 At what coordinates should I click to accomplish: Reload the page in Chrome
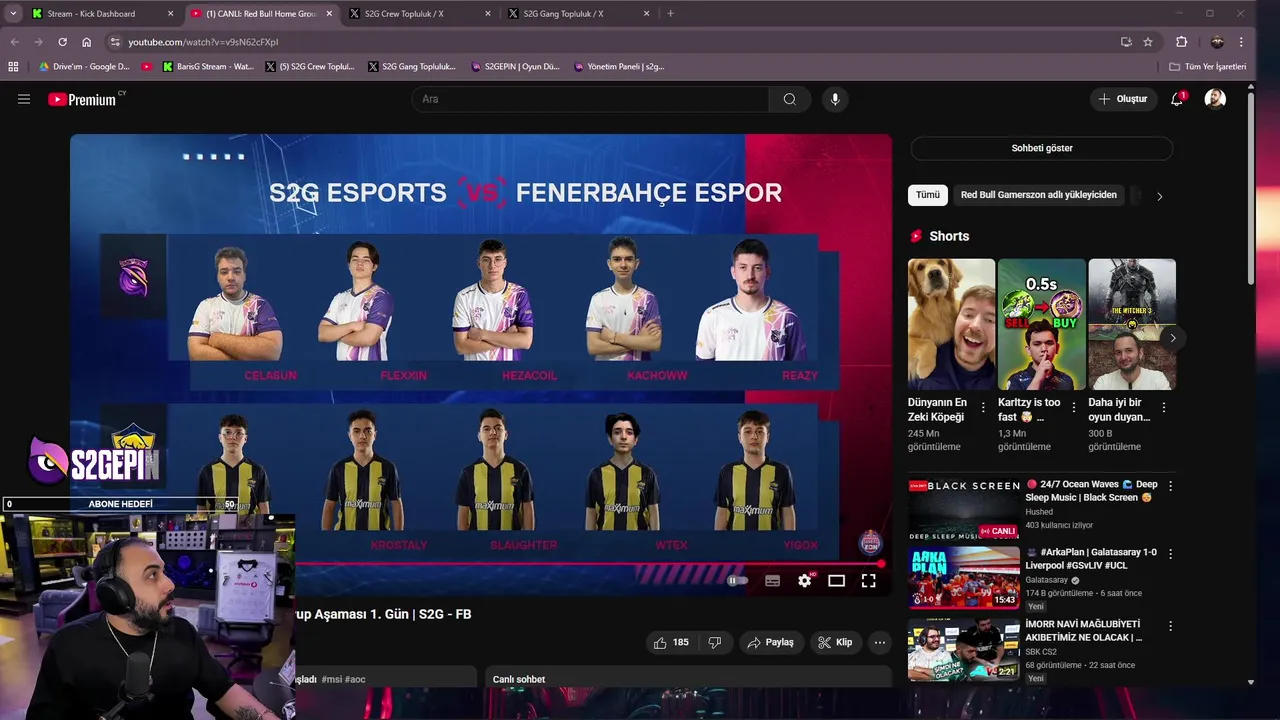62,42
